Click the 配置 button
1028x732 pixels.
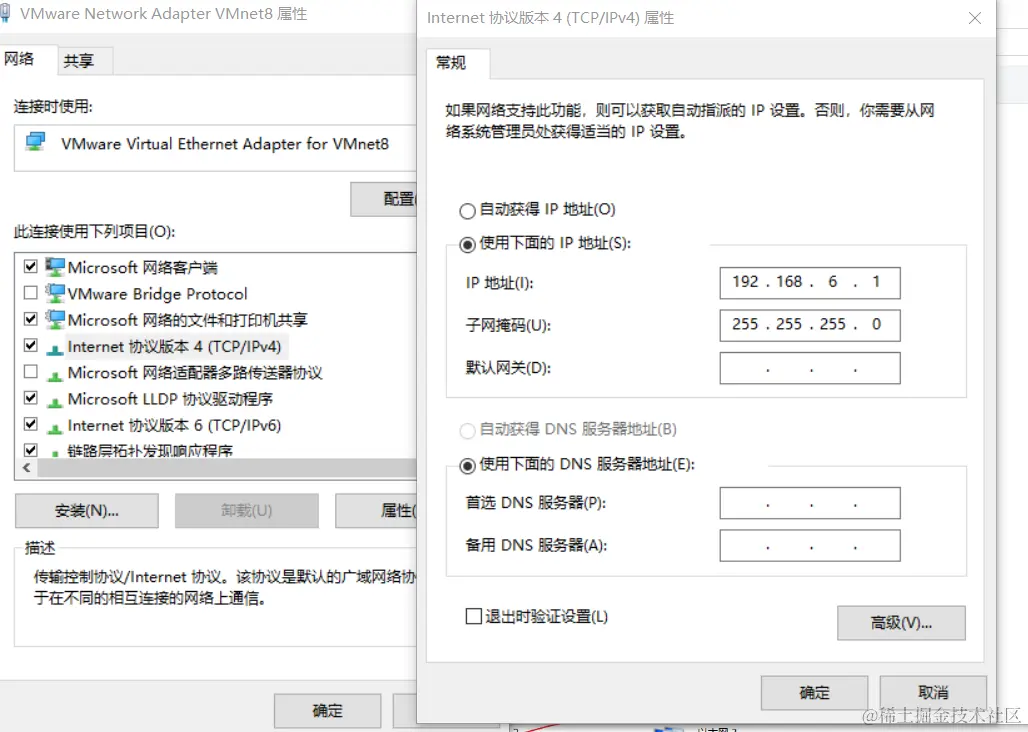pyautogui.click(x=384, y=199)
